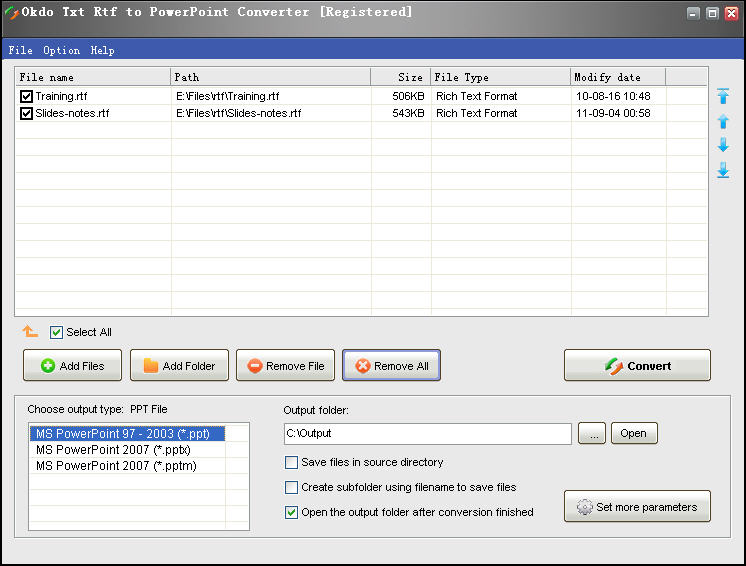Viewport: 746px width, 566px height.
Task: Minimize the Okdo converter window
Action: (694, 13)
